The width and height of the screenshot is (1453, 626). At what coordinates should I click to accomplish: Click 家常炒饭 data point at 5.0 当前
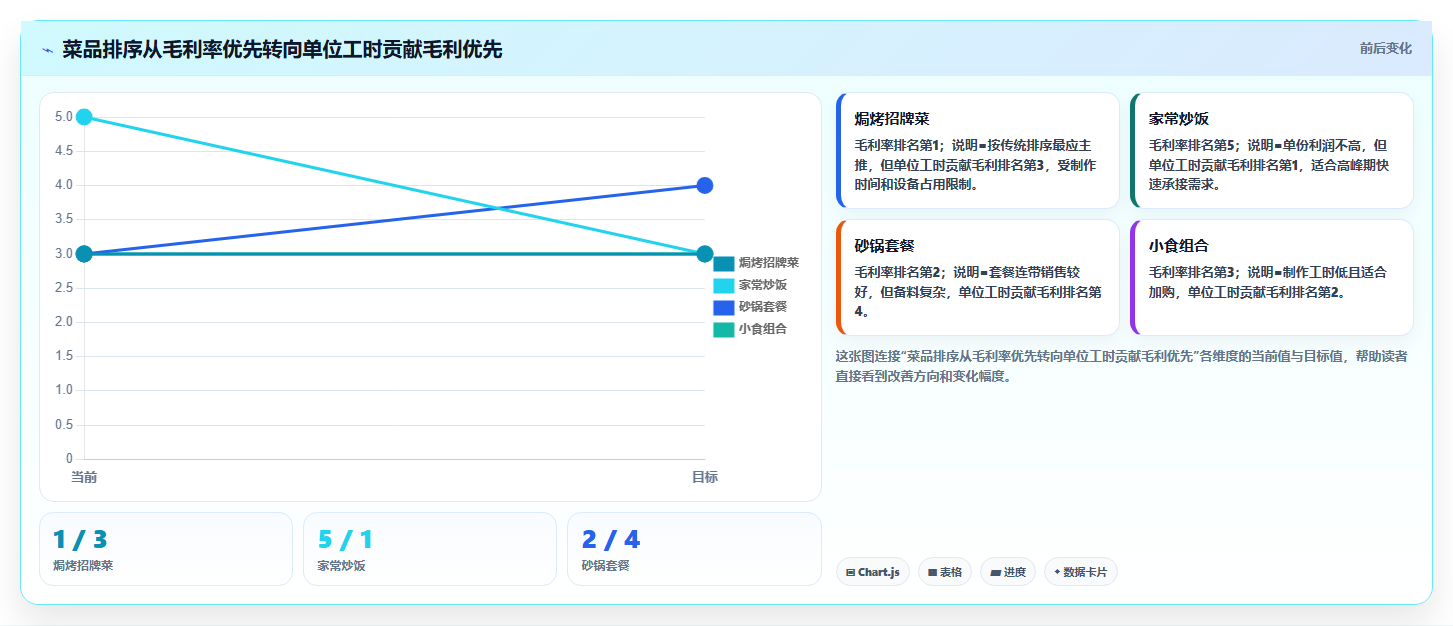84,117
